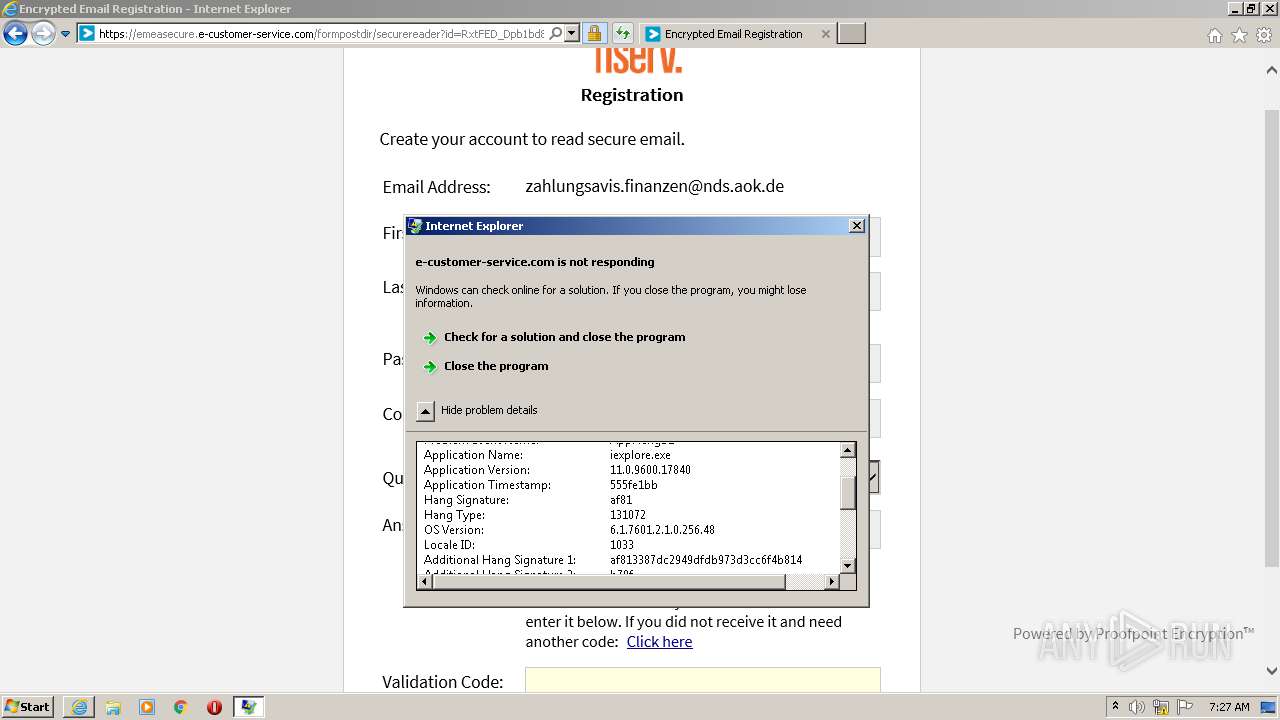Viewport: 1280px width, 720px height.
Task: Close the Encrypted Email Registration tab
Action: click(x=825, y=34)
